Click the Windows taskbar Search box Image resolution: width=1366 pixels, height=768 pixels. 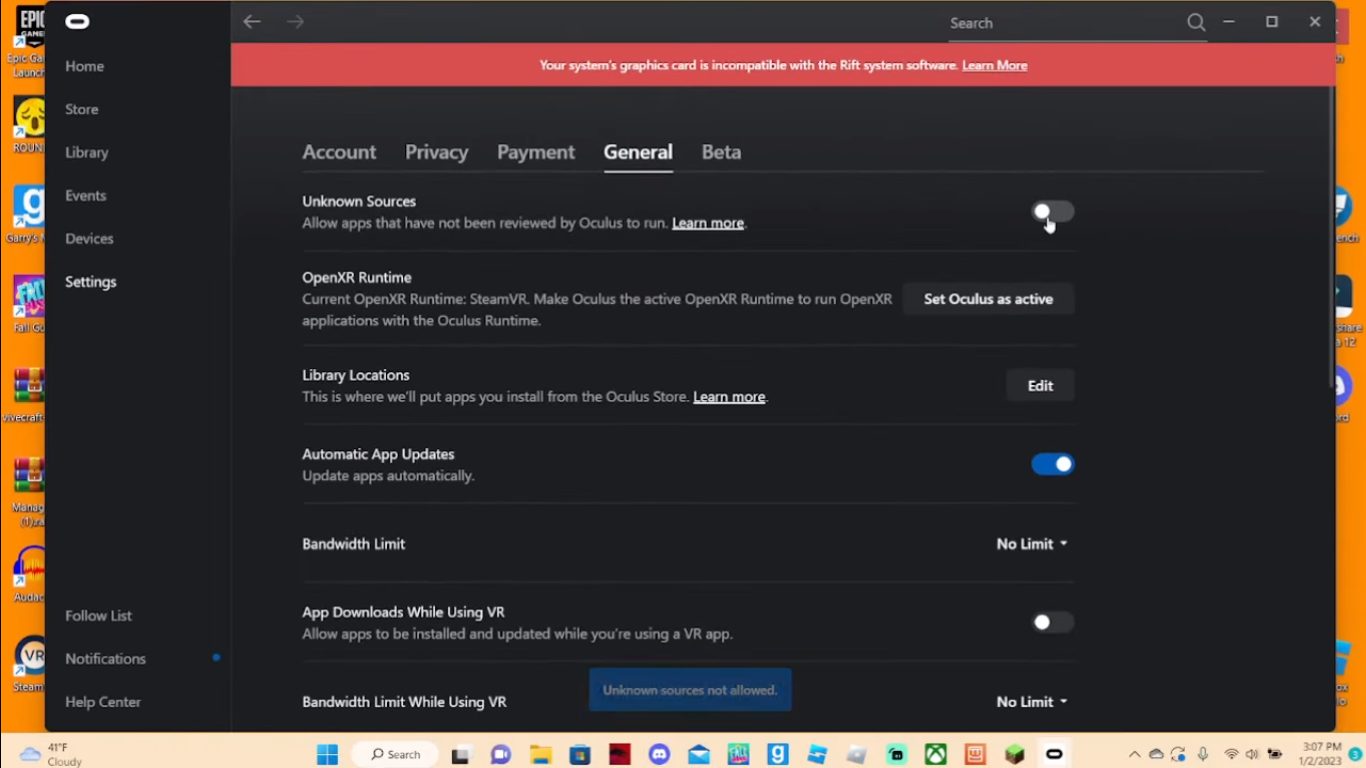[x=394, y=754]
